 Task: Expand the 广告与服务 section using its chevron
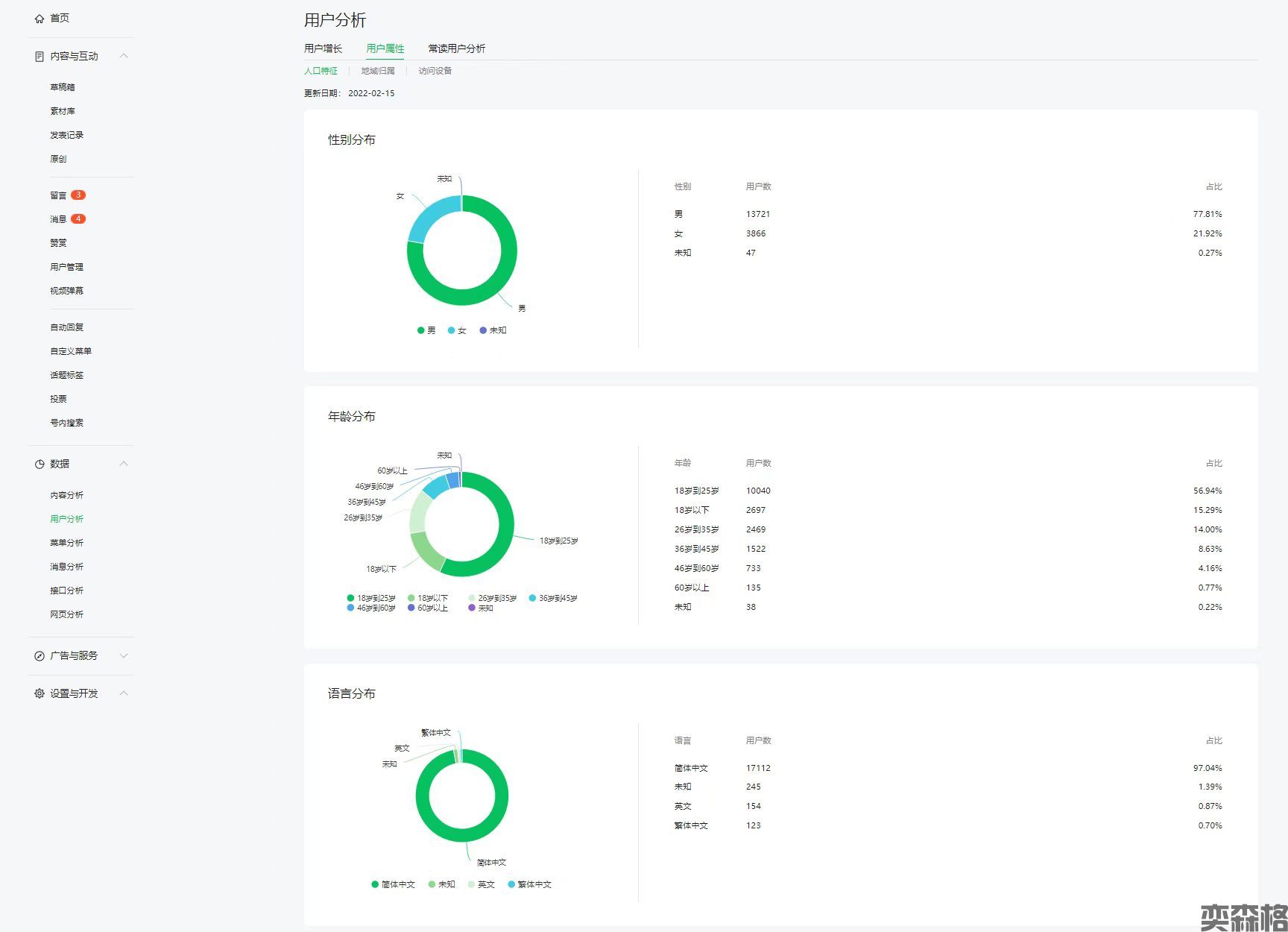point(124,656)
